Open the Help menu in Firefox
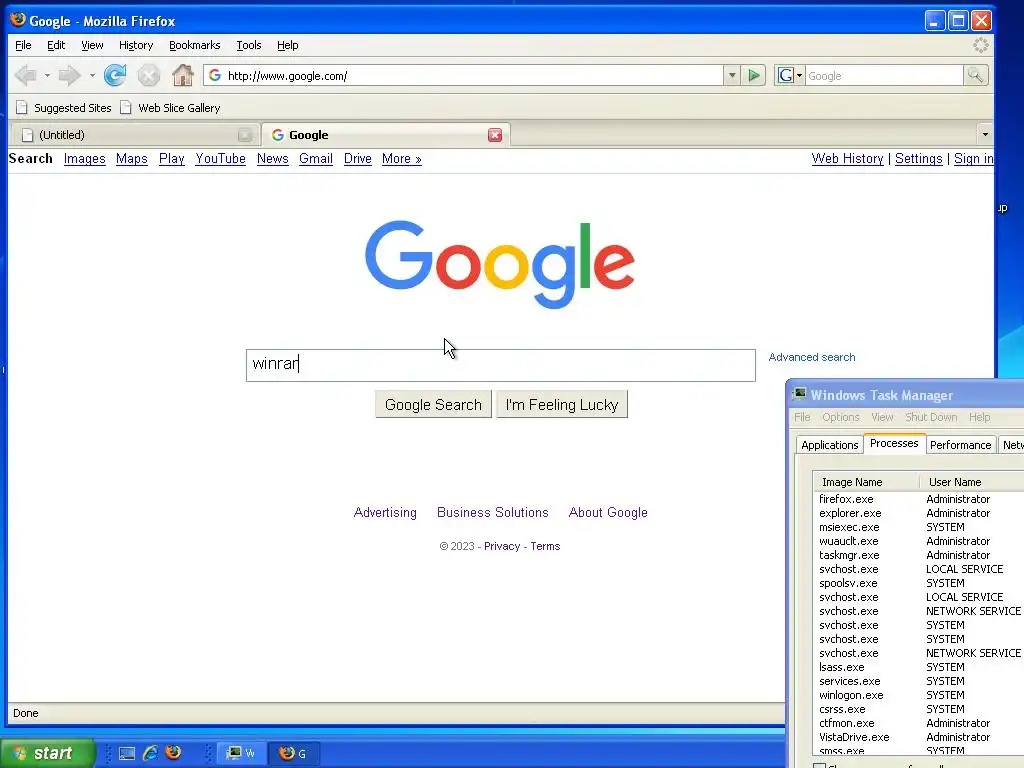The height and width of the screenshot is (768, 1024). click(287, 45)
